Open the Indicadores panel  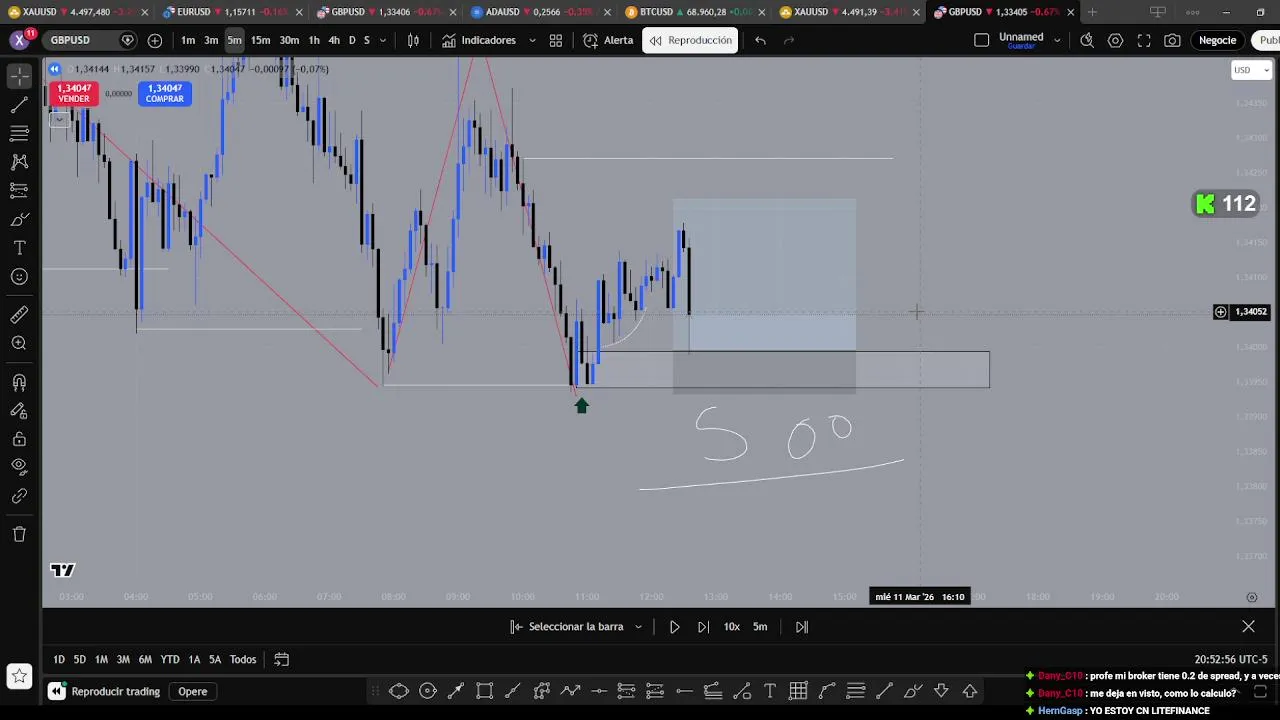tap(479, 40)
